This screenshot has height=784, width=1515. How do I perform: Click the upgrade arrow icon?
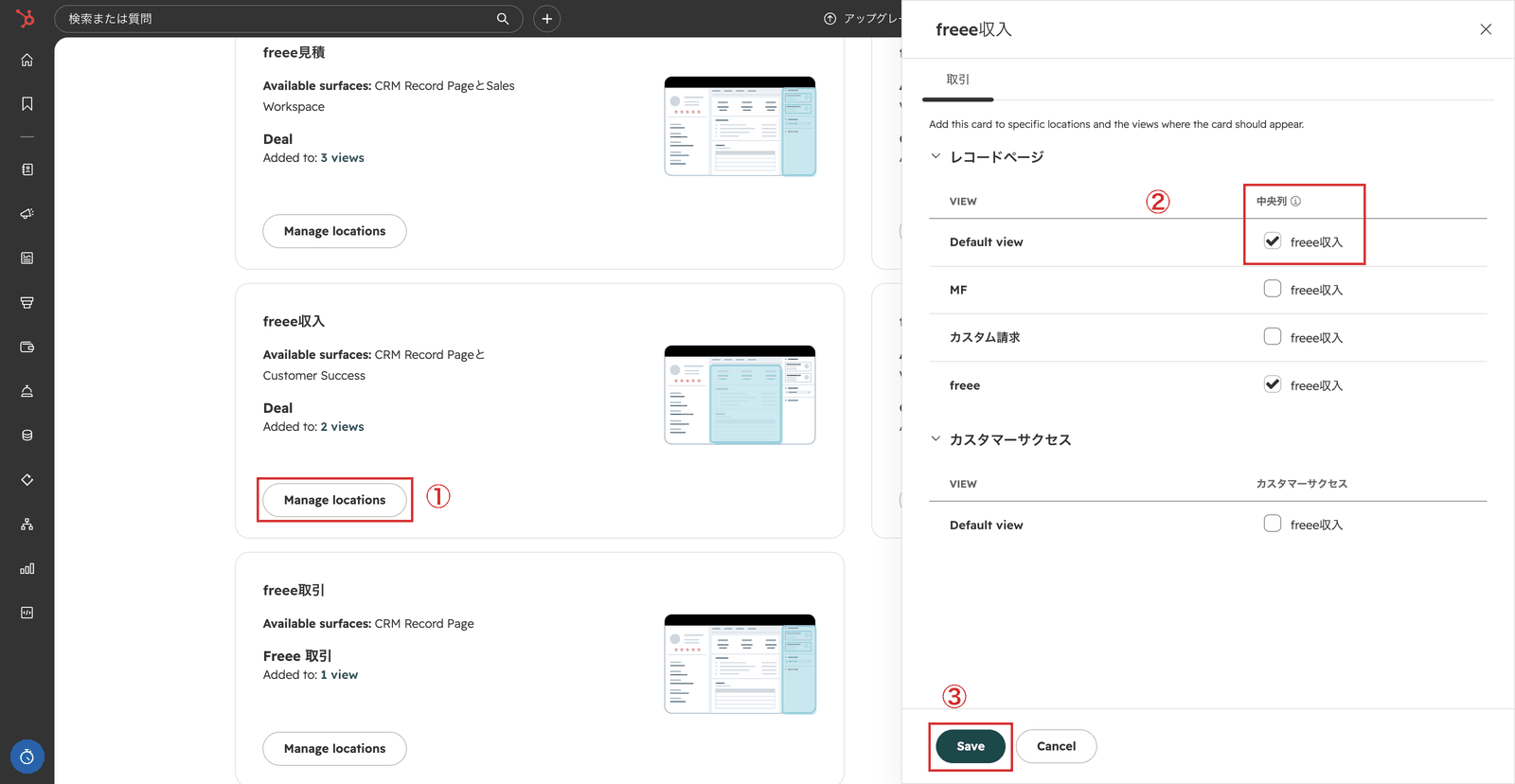(x=830, y=19)
